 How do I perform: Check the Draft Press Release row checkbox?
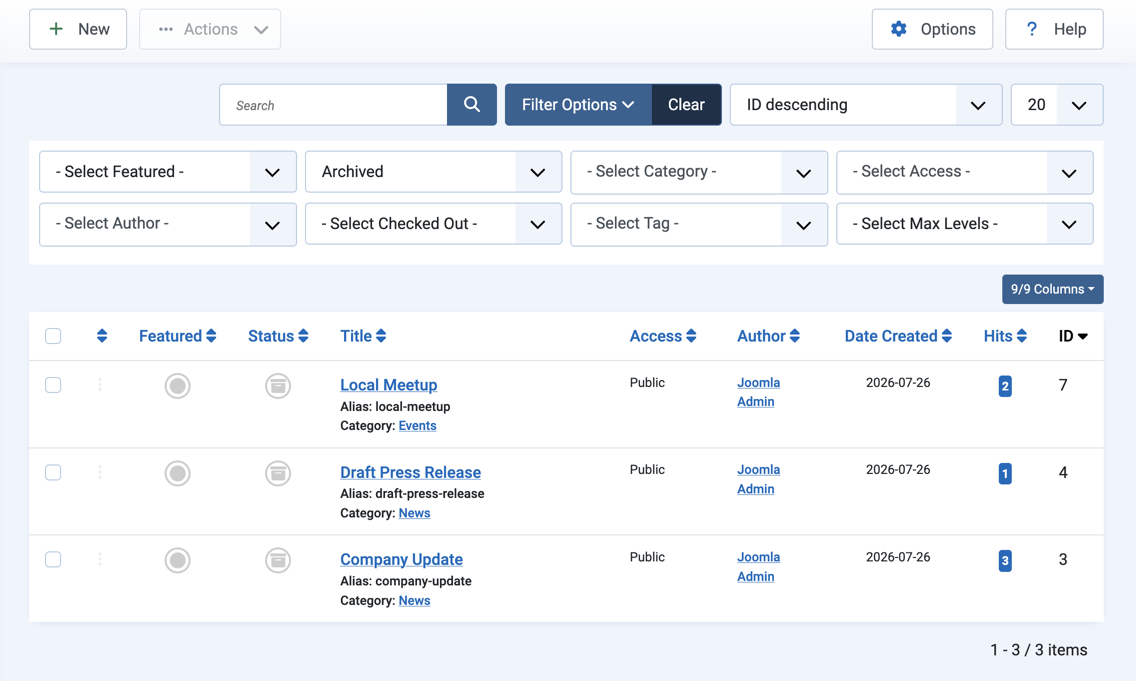click(53, 473)
